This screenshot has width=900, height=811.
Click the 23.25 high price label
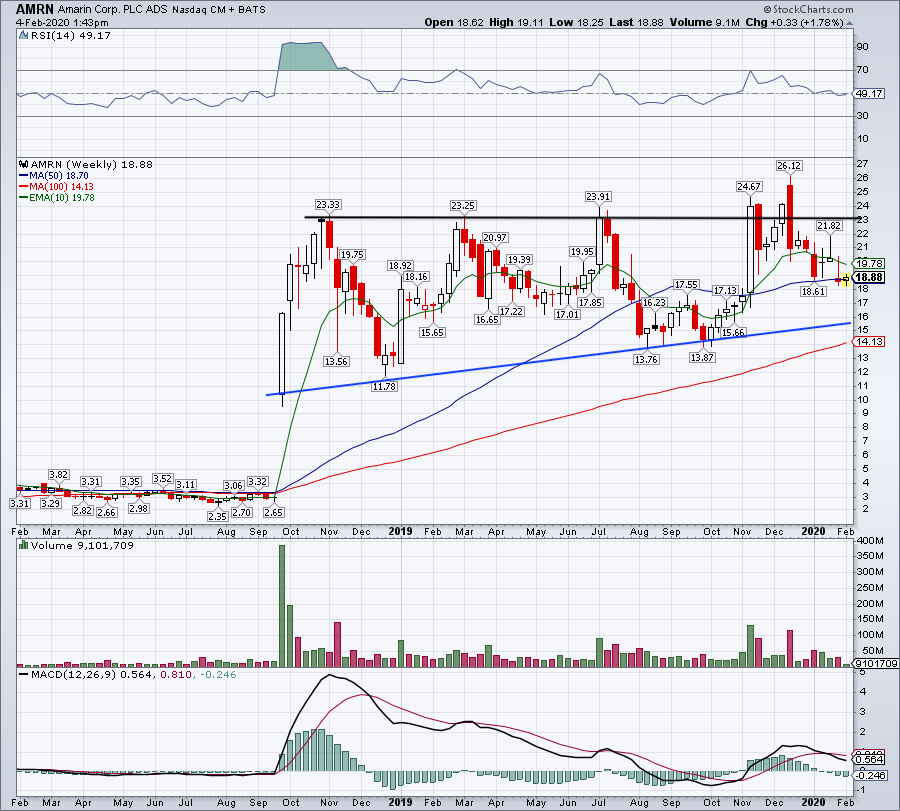pos(463,205)
